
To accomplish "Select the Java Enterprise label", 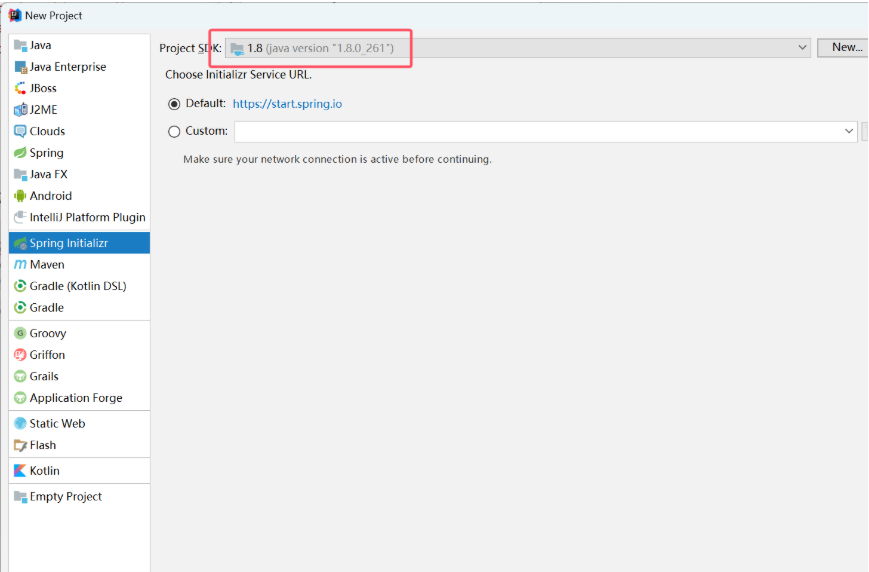I will (68, 67).
